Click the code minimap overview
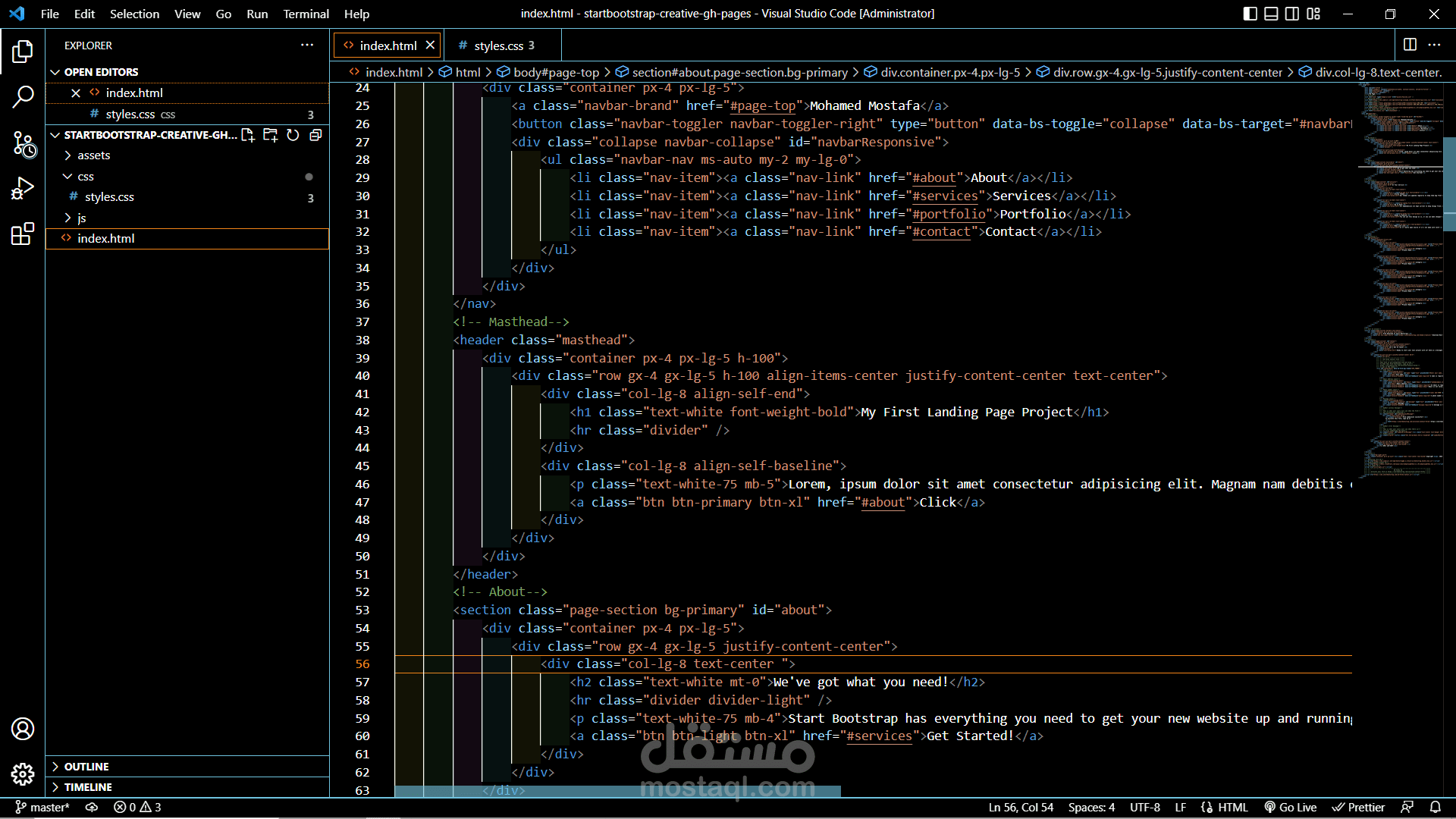Image resolution: width=1456 pixels, height=819 pixels. [x=1400, y=281]
